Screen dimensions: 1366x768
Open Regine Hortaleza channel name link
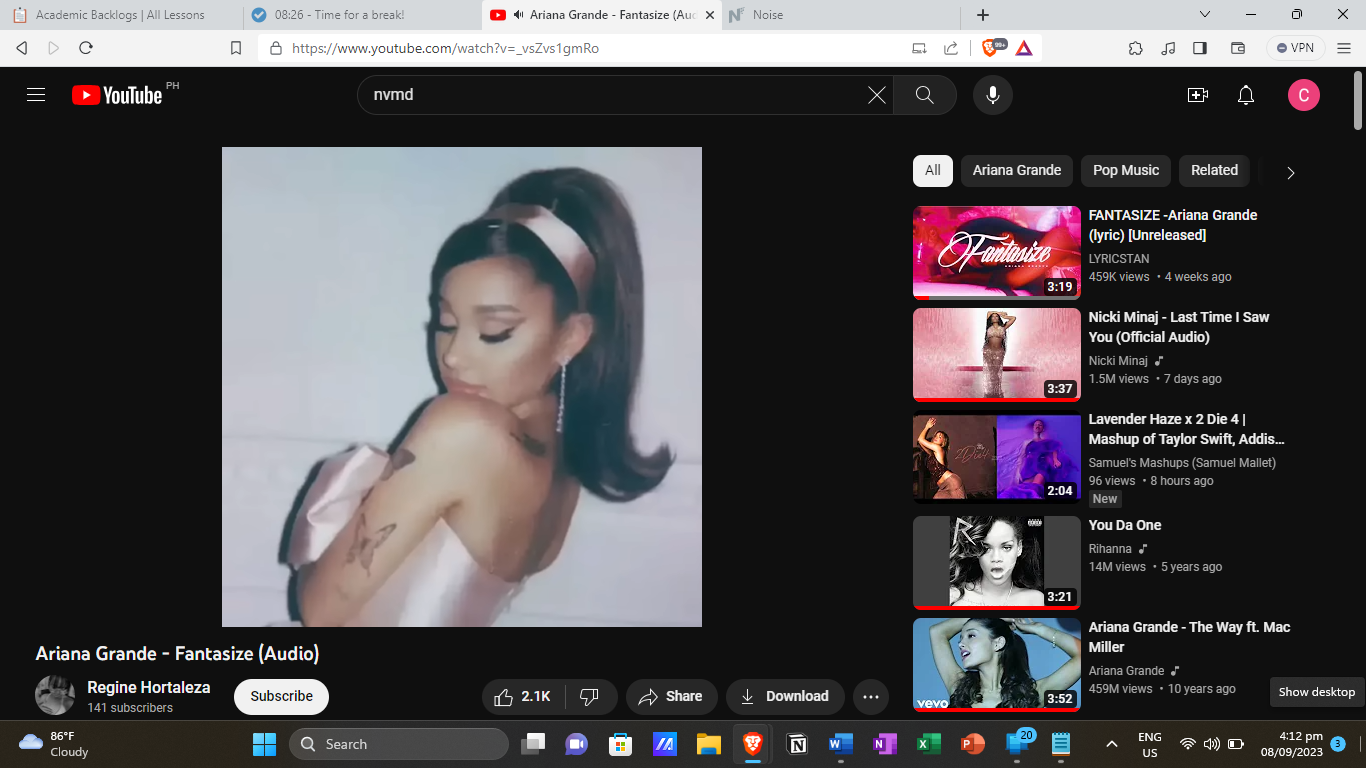click(149, 687)
